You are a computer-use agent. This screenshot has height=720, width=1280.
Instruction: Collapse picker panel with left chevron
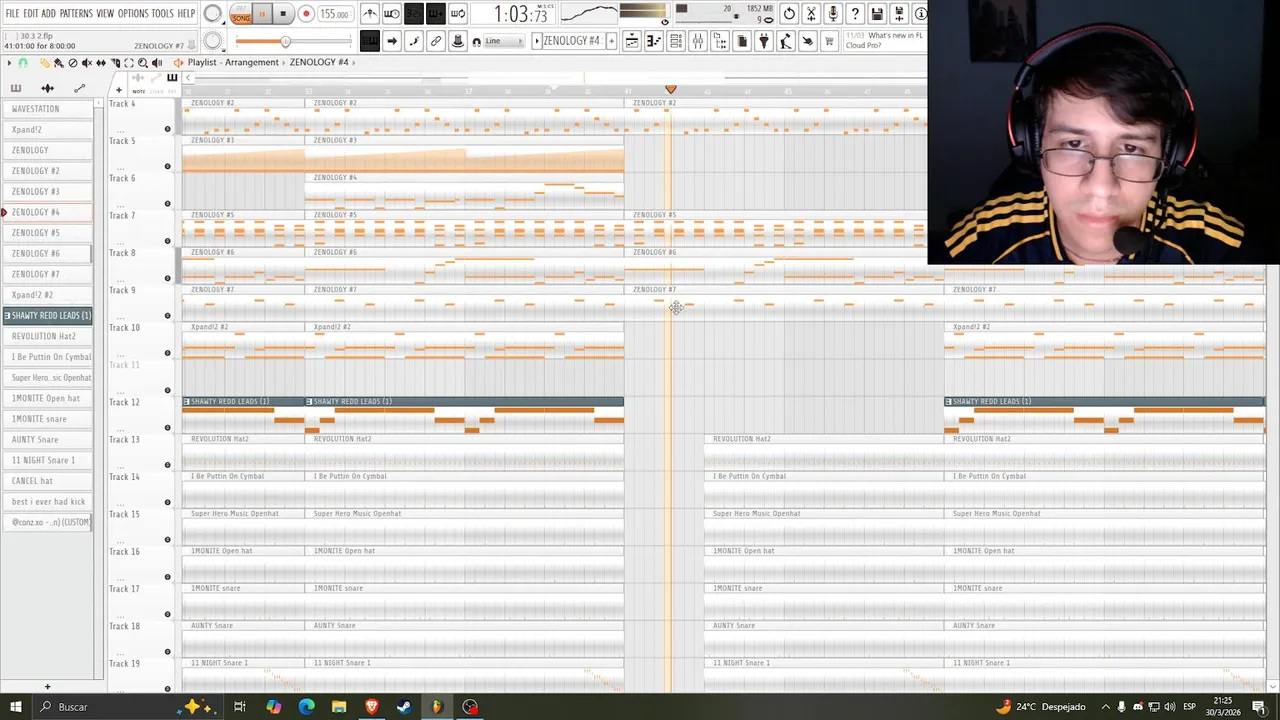188,78
